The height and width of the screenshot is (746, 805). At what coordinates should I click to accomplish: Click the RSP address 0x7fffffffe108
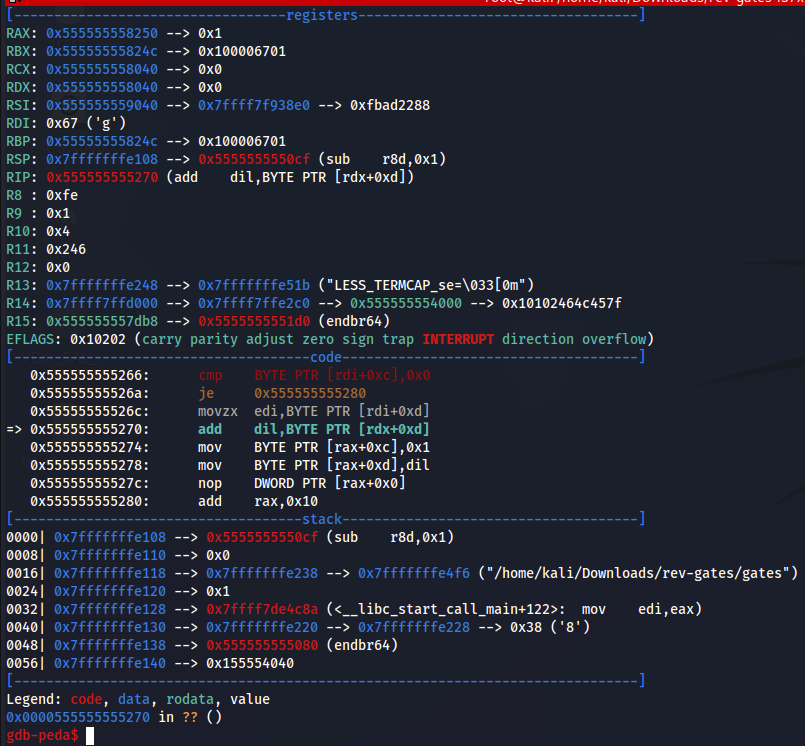(102, 159)
